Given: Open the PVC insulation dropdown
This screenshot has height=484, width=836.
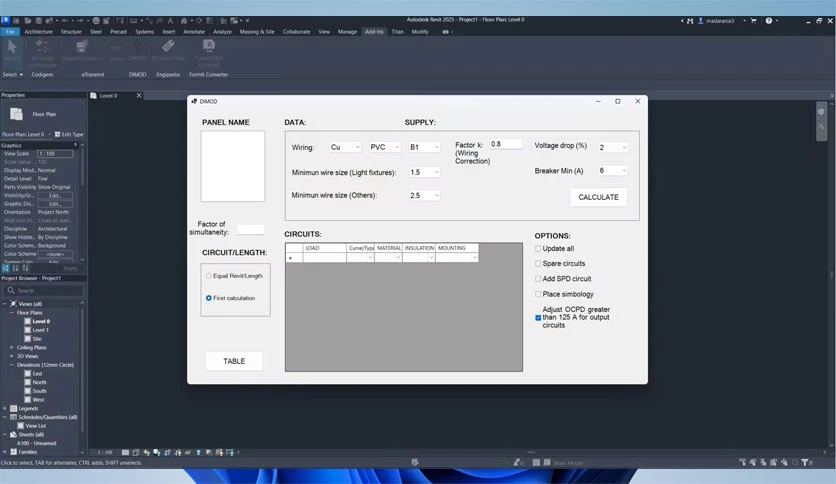Looking at the screenshot, I should point(384,147).
